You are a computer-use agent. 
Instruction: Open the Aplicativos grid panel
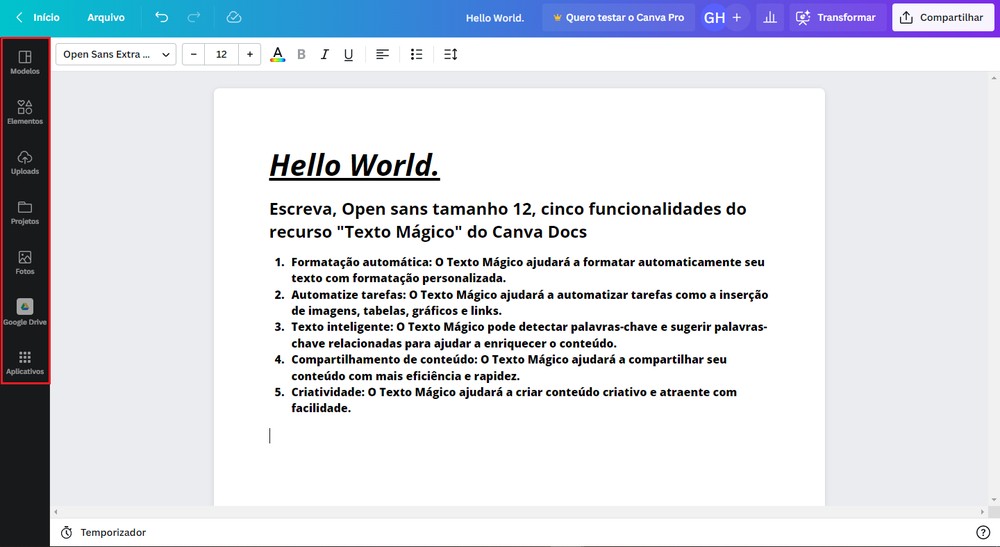25,363
